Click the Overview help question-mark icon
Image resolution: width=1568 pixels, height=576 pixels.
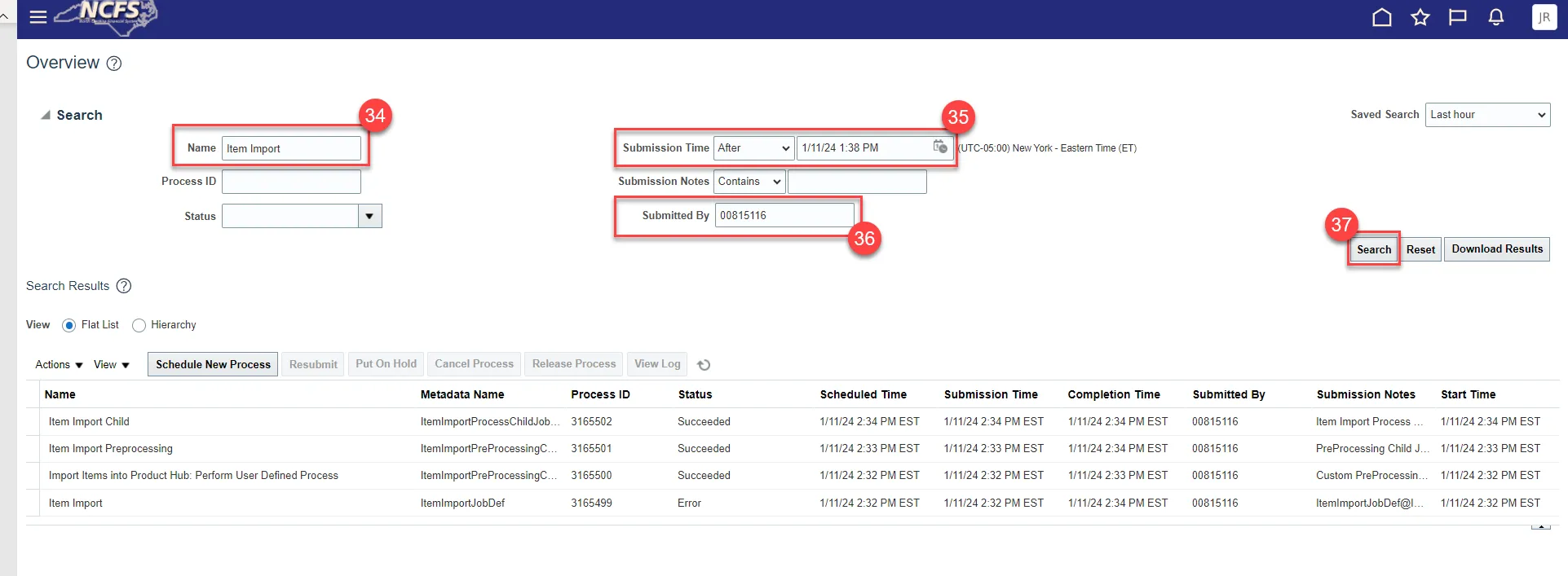114,64
